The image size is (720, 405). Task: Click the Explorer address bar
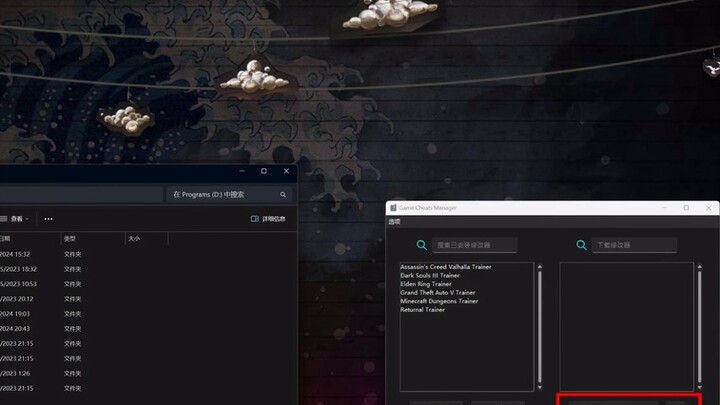[81, 195]
